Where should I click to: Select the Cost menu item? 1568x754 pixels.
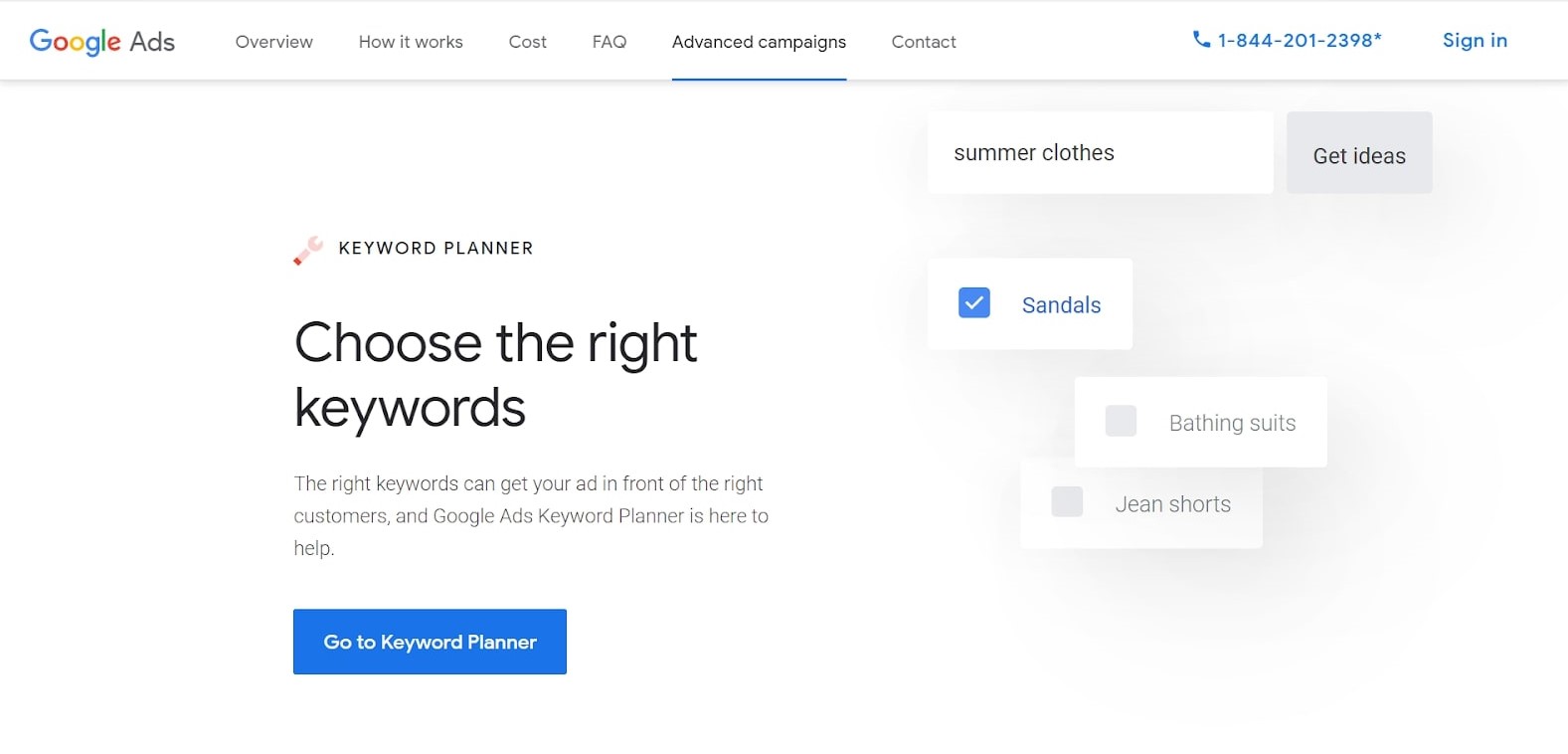pos(527,41)
